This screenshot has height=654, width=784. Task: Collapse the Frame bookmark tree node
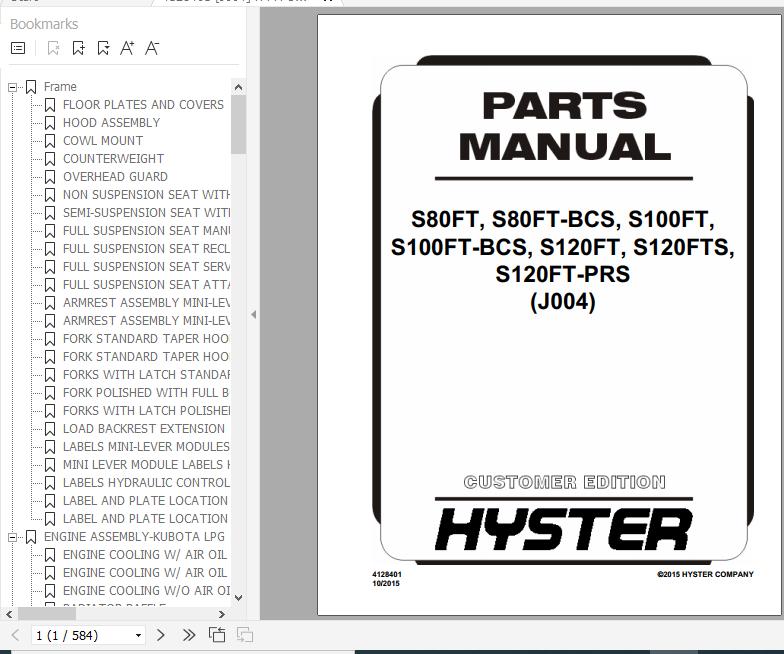coord(12,87)
